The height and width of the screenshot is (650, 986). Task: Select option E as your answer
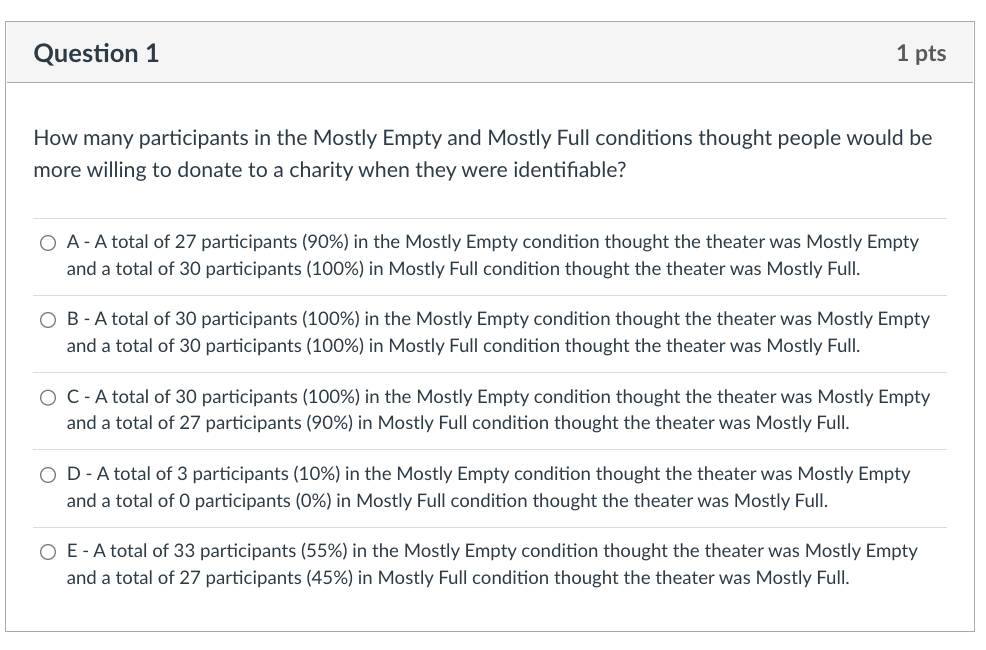click(47, 551)
